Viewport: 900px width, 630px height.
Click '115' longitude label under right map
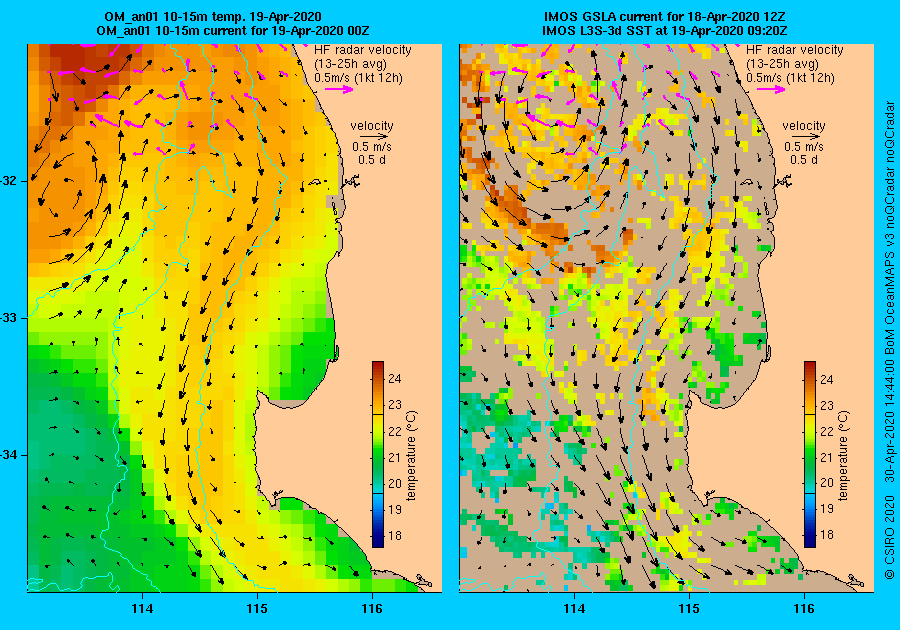689,609
